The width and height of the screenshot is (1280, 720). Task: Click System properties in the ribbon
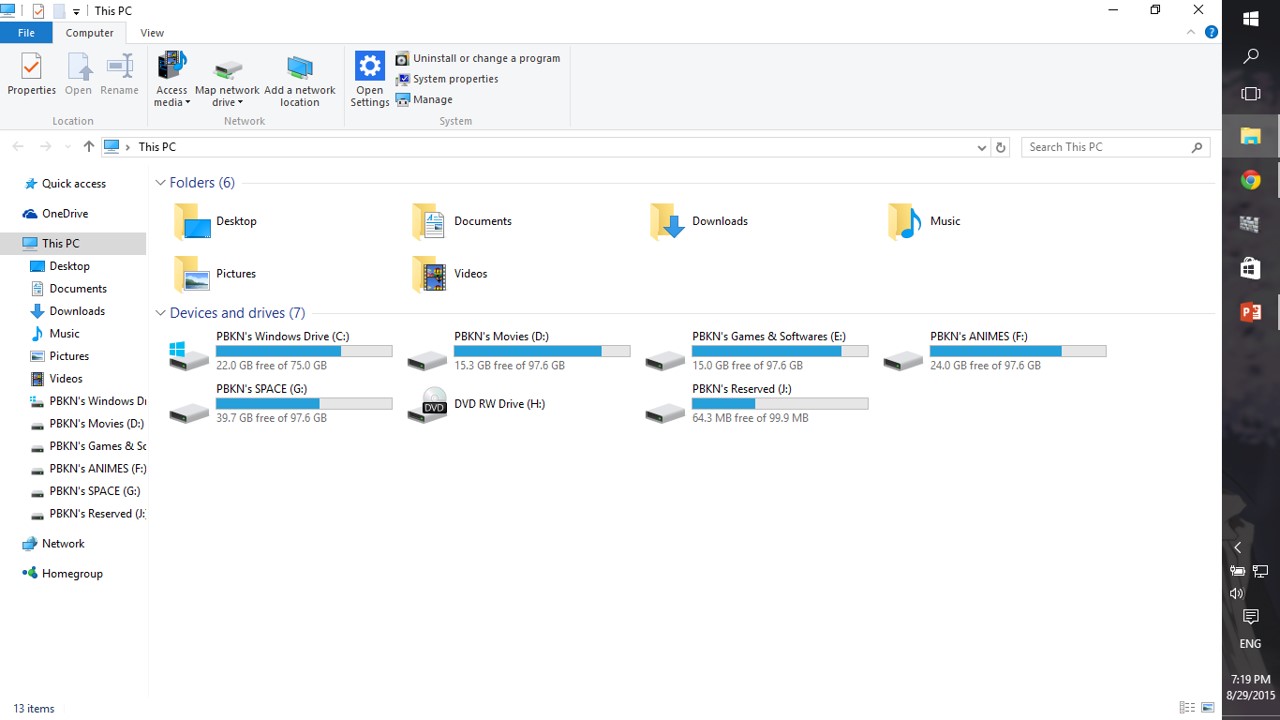455,79
